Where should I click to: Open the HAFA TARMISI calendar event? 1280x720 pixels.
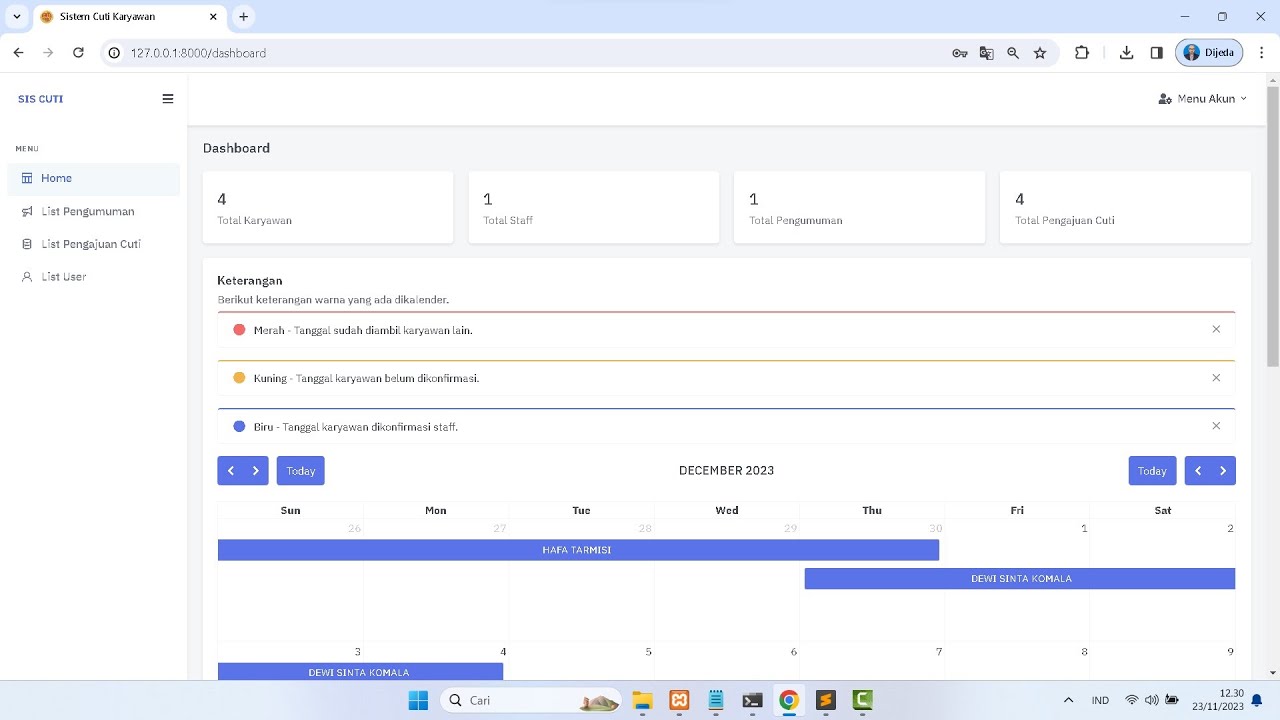pyautogui.click(x=578, y=550)
